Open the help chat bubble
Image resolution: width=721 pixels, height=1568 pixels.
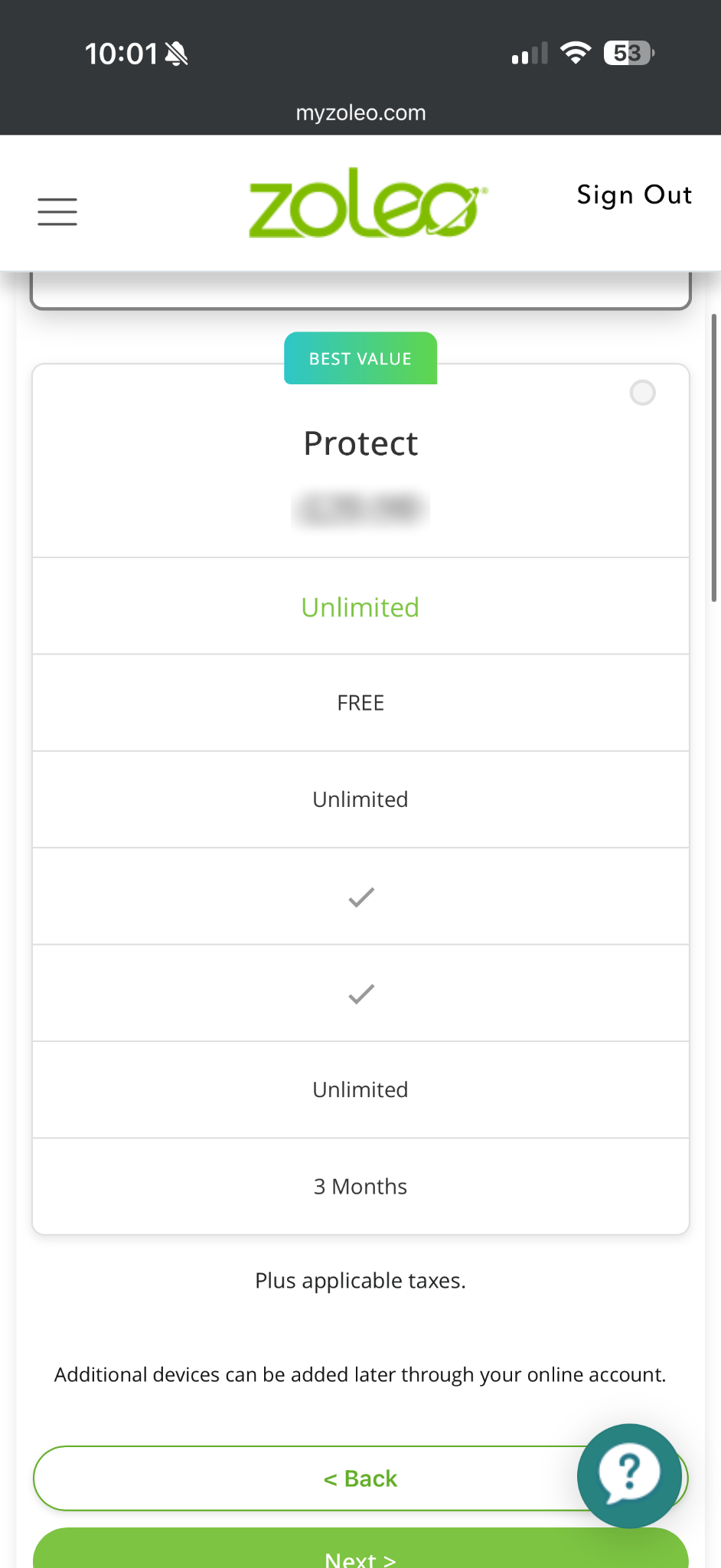tap(629, 1475)
